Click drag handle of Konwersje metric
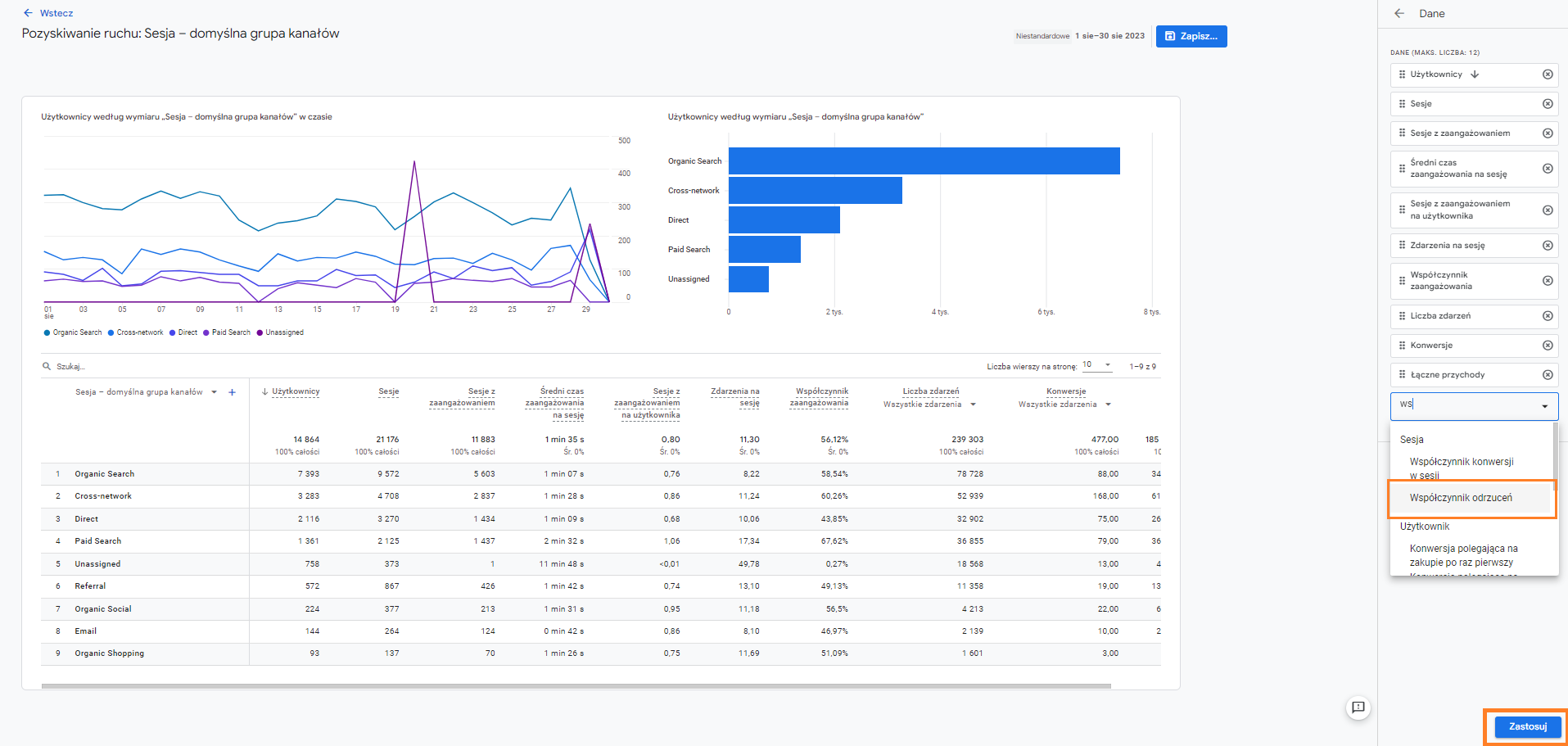 [1402, 346]
